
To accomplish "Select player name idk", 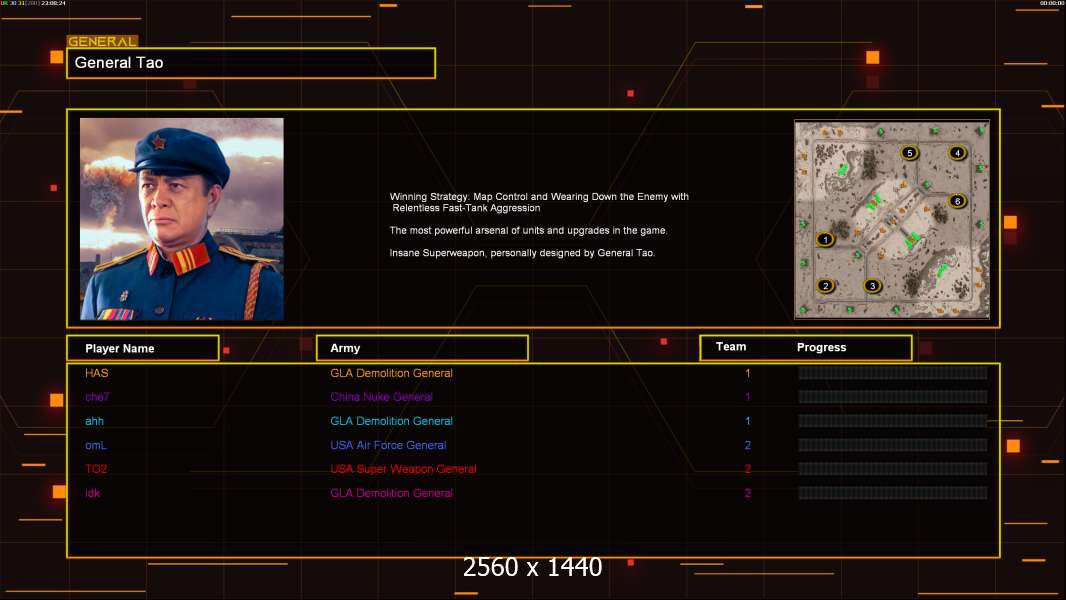I will [x=92, y=493].
